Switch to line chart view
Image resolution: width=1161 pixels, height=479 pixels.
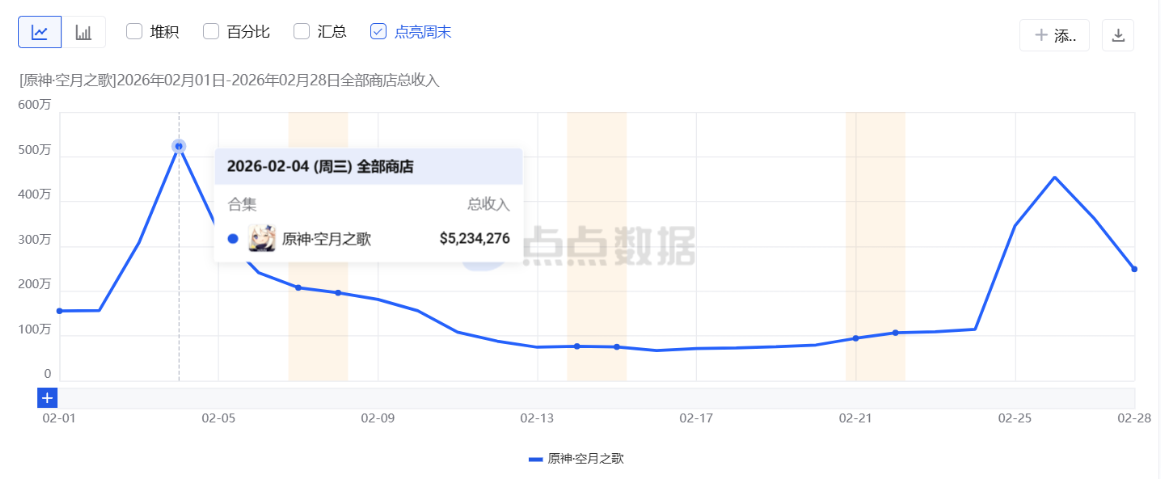40,32
